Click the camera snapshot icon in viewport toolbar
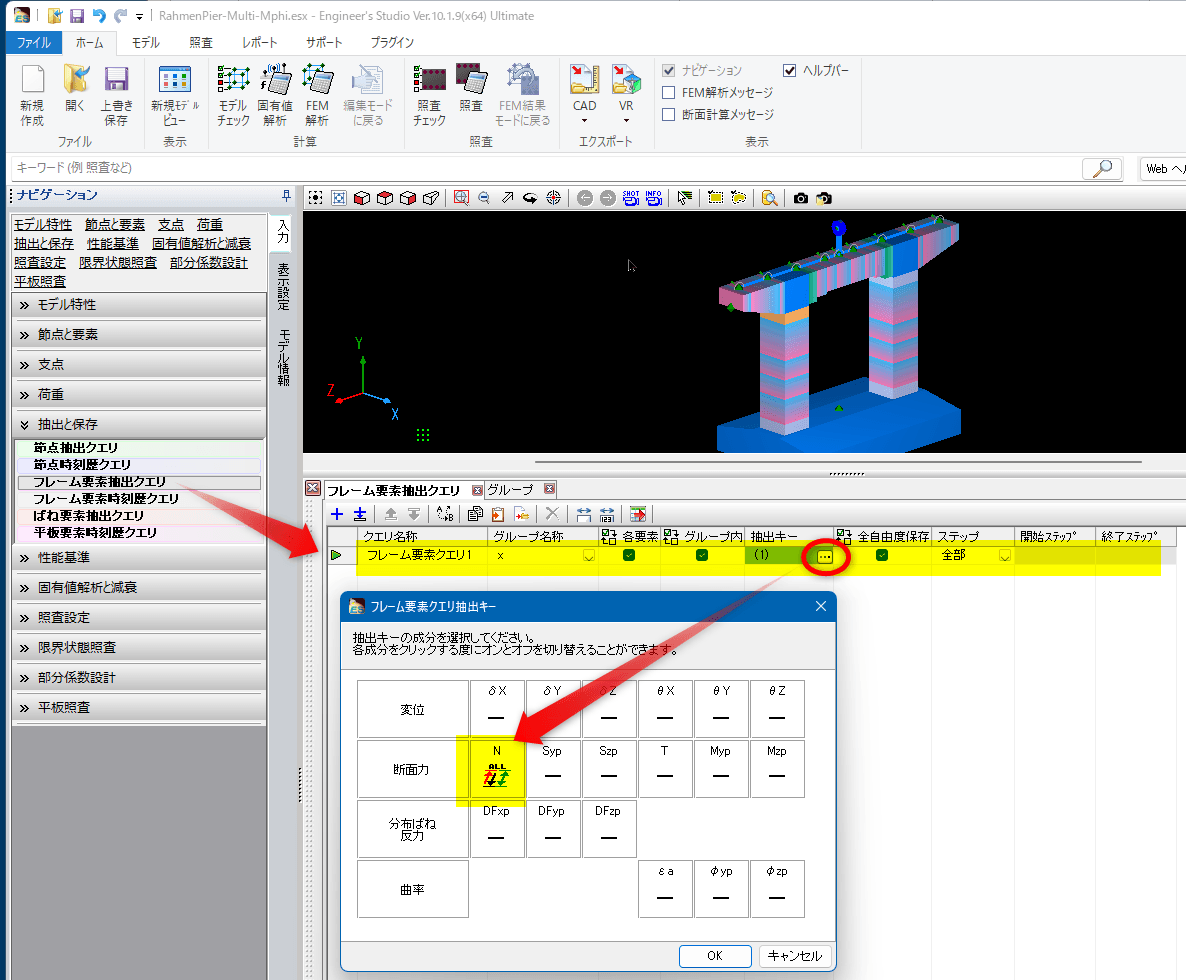Viewport: 1186px width, 980px height. pyautogui.click(x=801, y=198)
